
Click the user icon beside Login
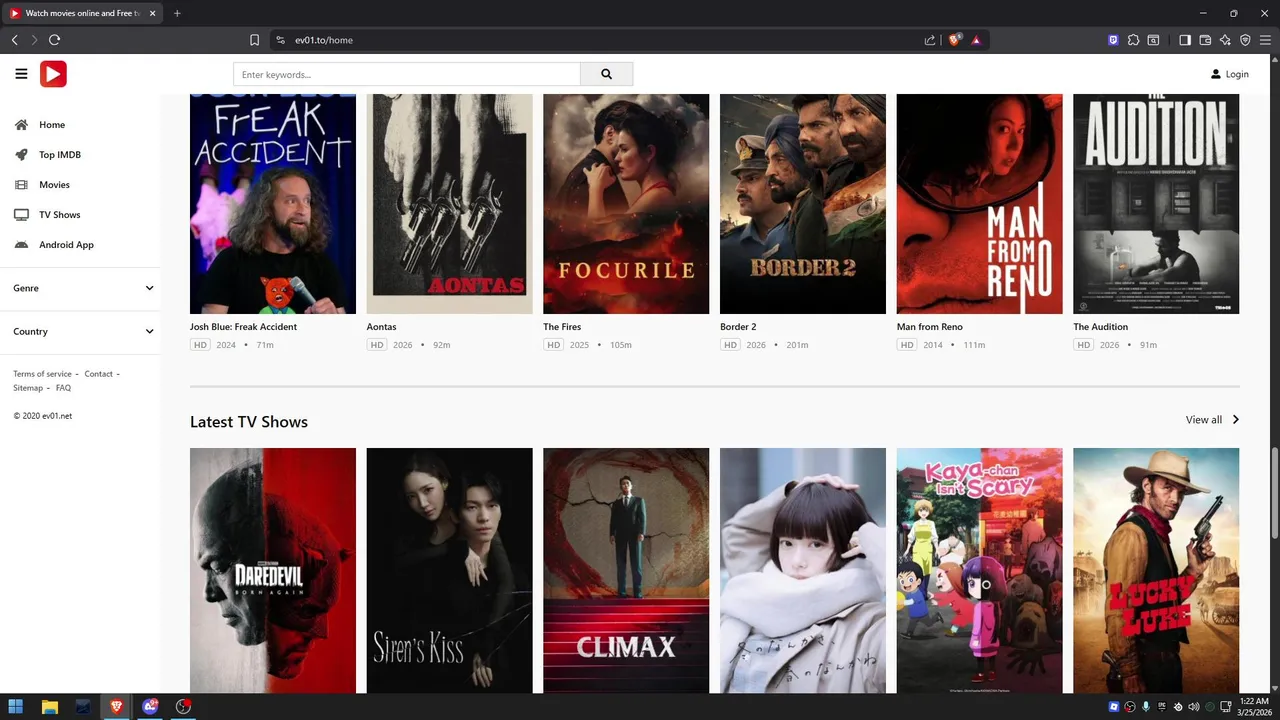tap(1216, 74)
